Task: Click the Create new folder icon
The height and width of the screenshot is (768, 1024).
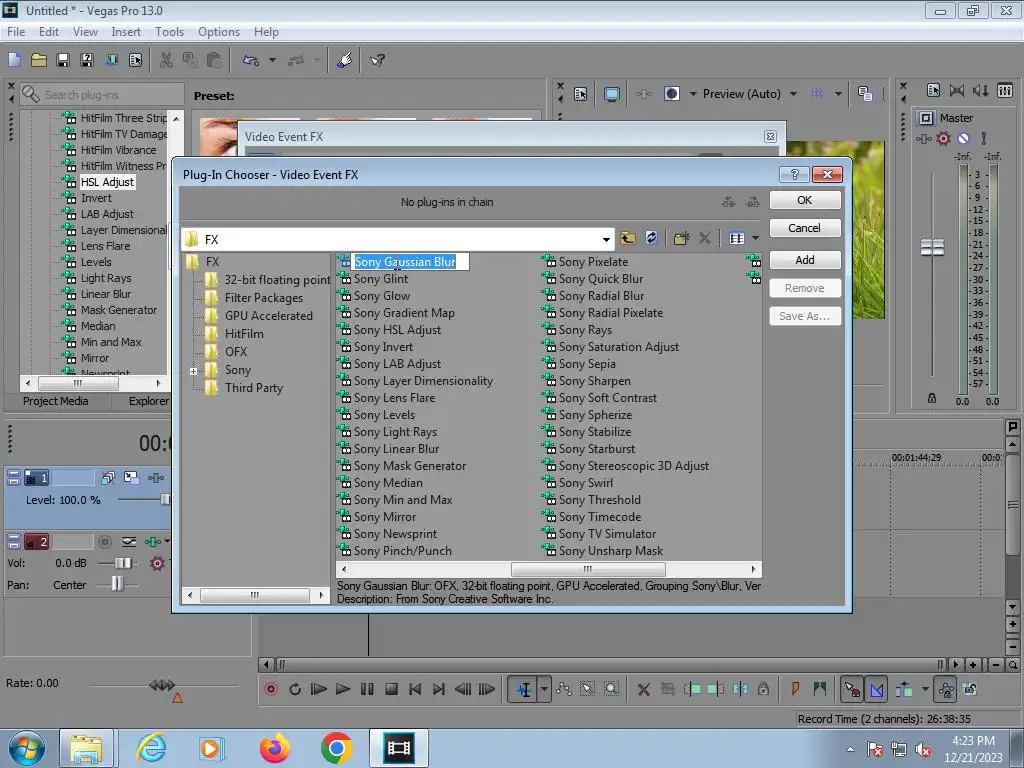Action: 681,238
